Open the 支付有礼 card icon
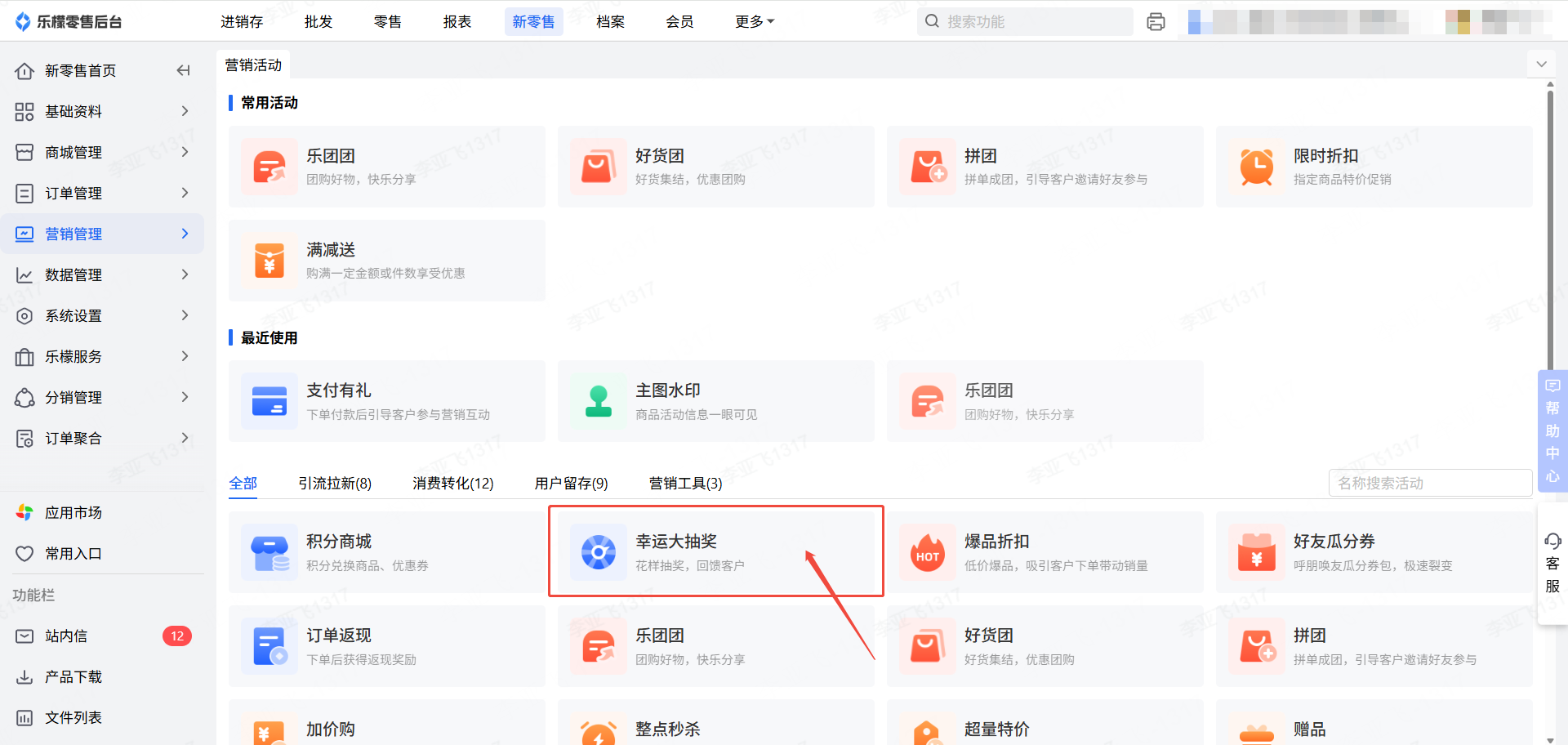 pyautogui.click(x=269, y=401)
